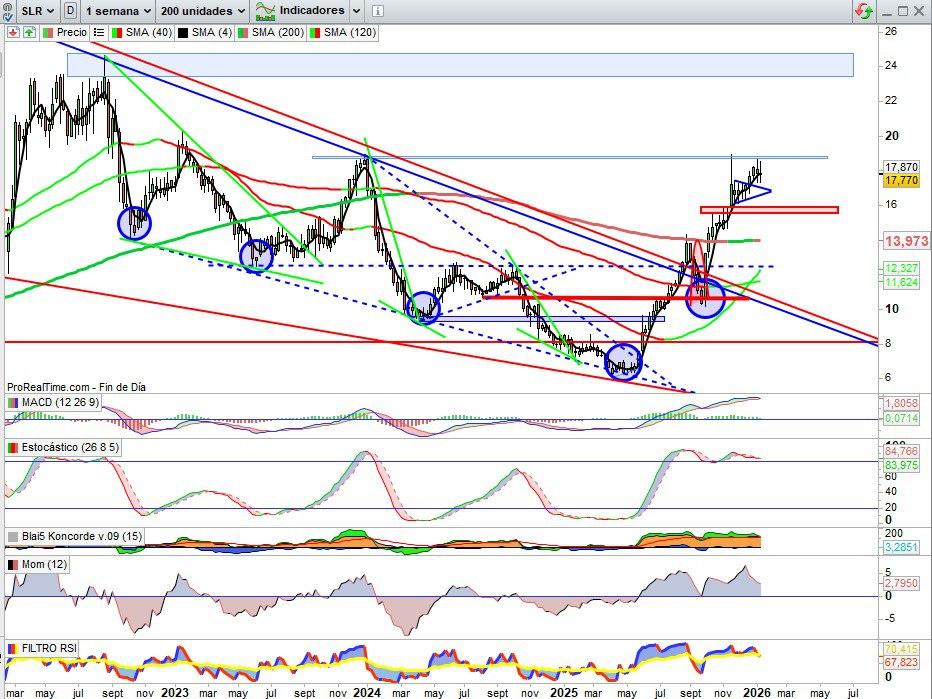Viewport: 932px width, 699px height.
Task: Click the black SMA (4) color swatch
Action: [x=183, y=32]
